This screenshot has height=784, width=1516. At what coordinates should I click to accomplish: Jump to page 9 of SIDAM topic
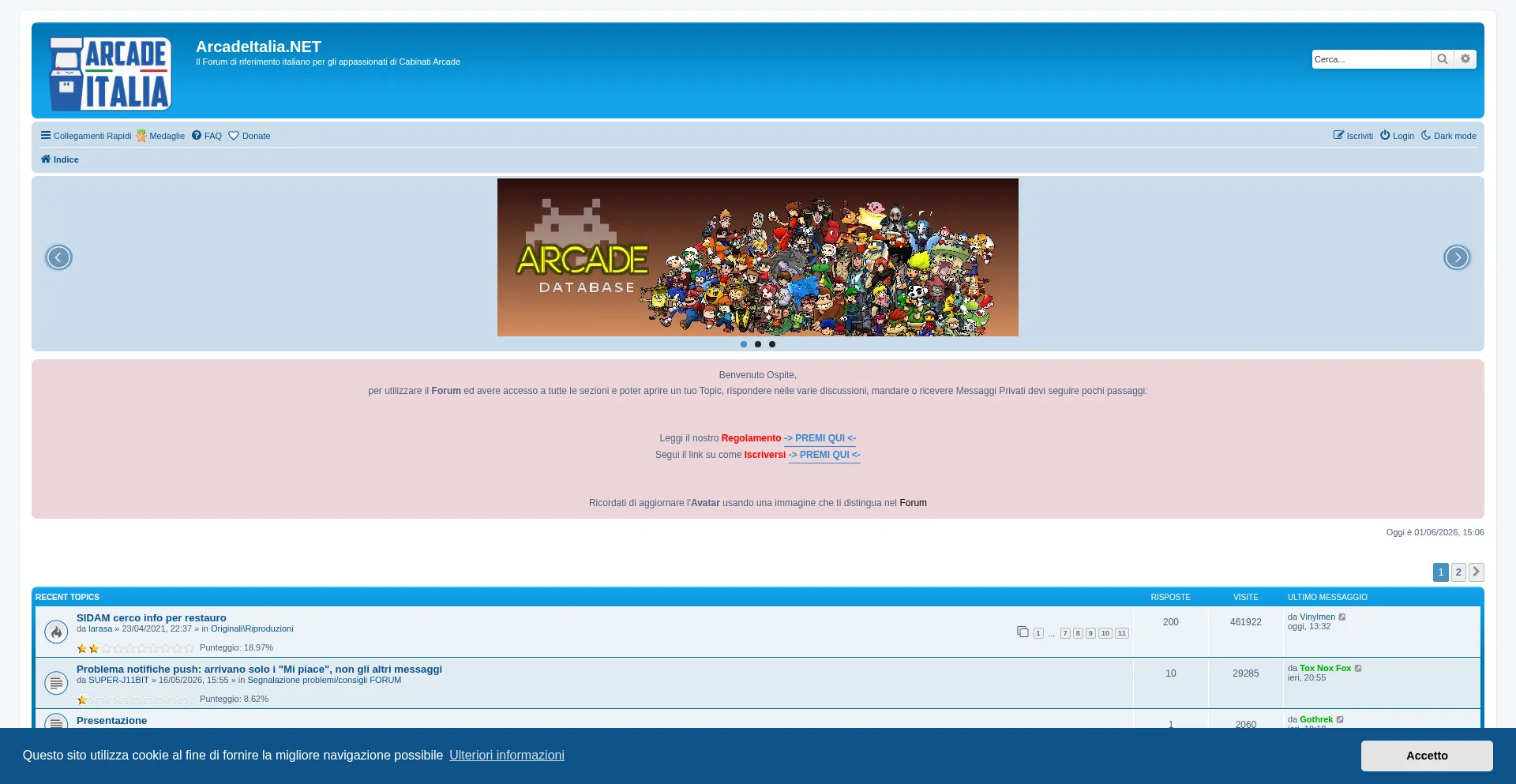pyautogui.click(x=1090, y=633)
